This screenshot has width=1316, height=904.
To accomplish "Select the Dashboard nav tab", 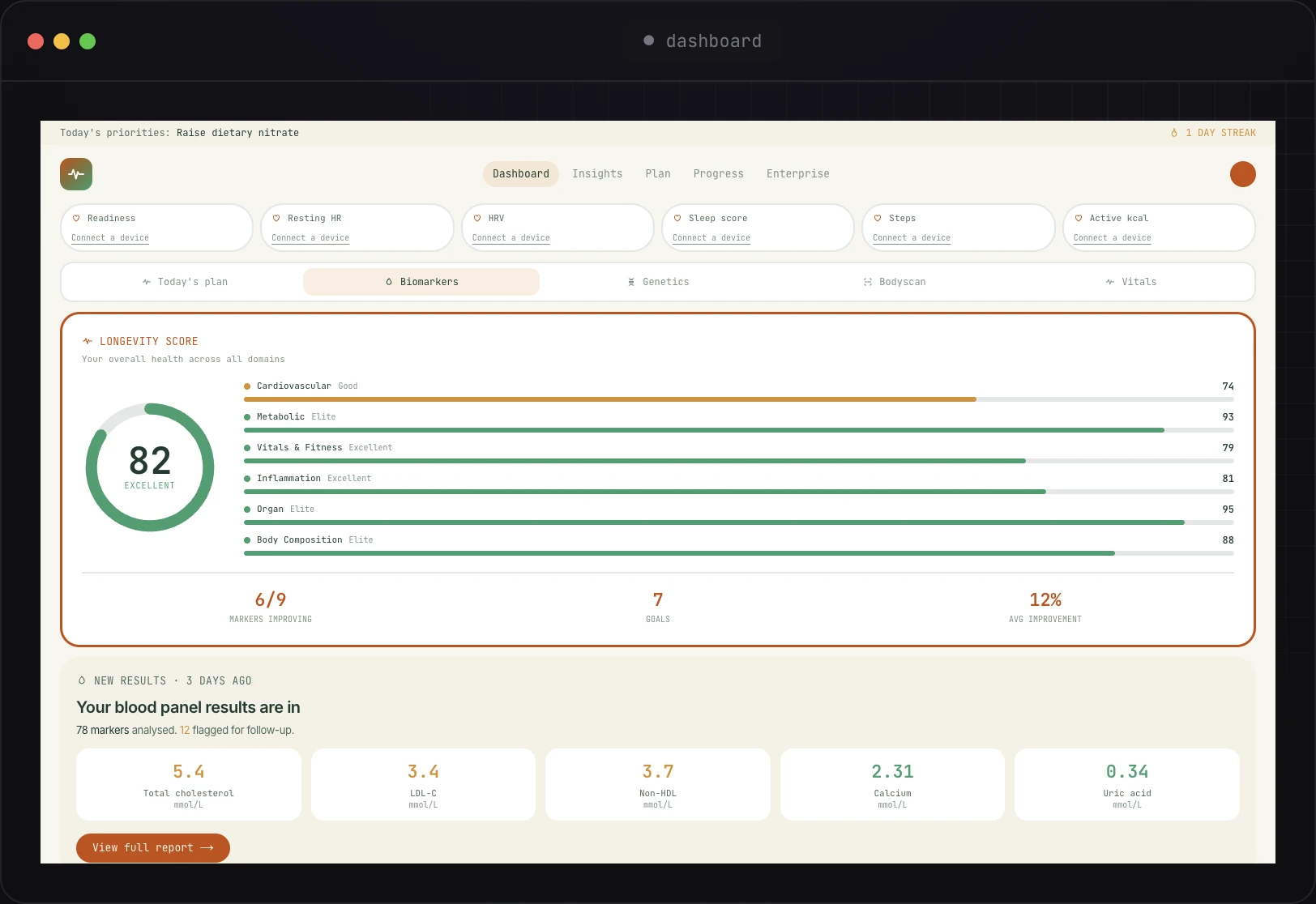I will [x=521, y=174].
